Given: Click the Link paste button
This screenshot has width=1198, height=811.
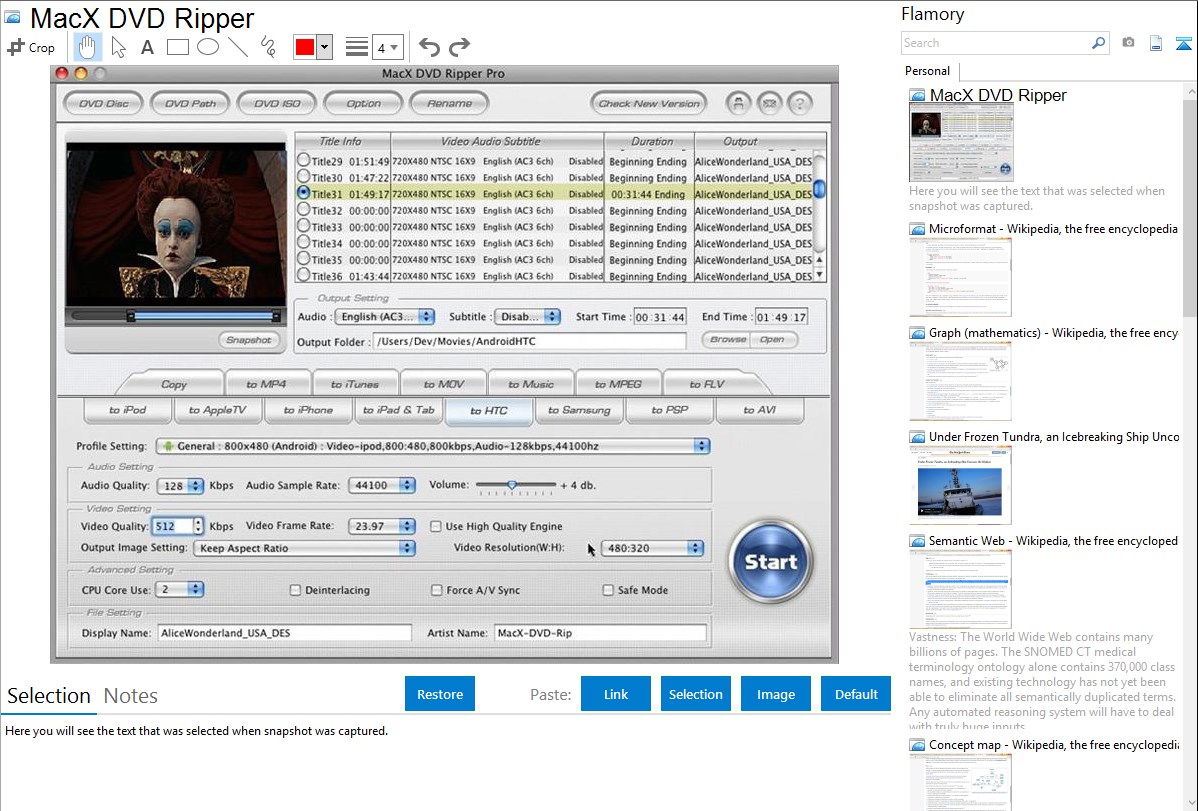Looking at the screenshot, I should 616,694.
